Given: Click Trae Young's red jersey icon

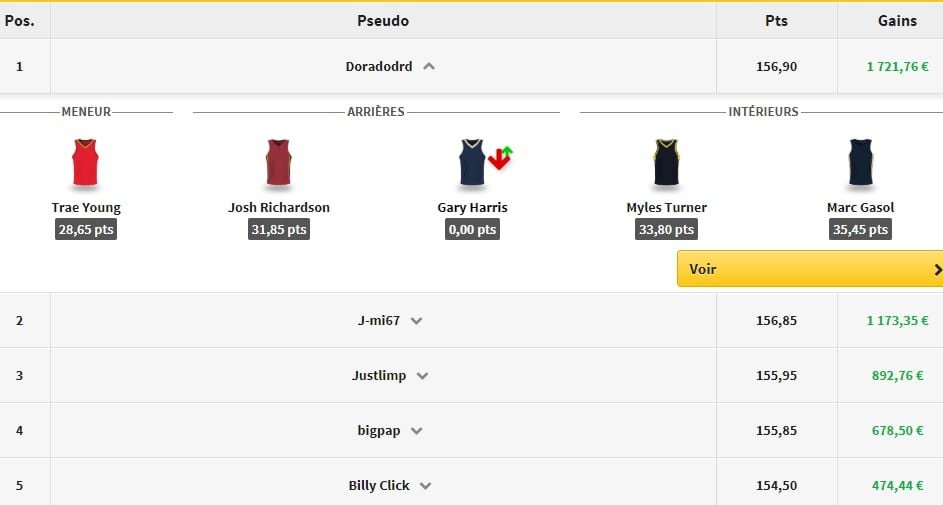Looking at the screenshot, I should tap(86, 162).
